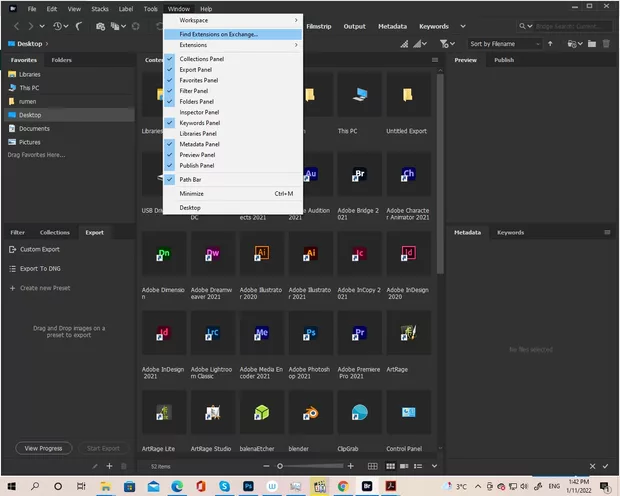Expand the Extensions submenu arrow
This screenshot has height=496, width=620.
click(x=296, y=45)
